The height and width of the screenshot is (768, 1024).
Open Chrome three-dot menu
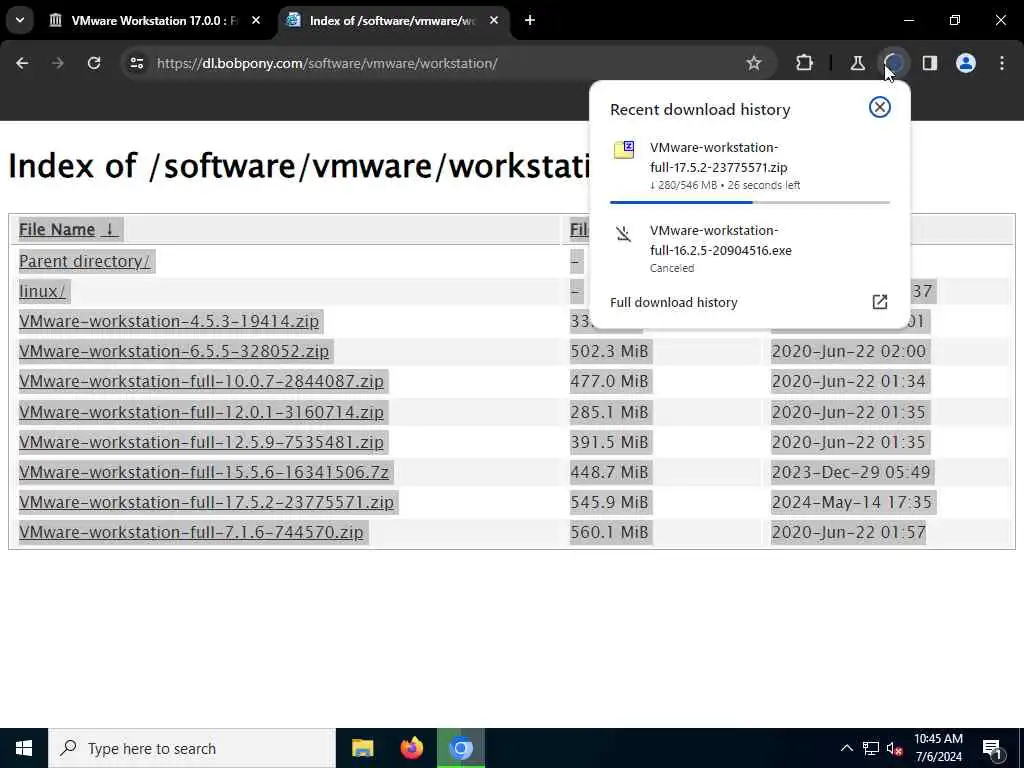coord(1002,63)
